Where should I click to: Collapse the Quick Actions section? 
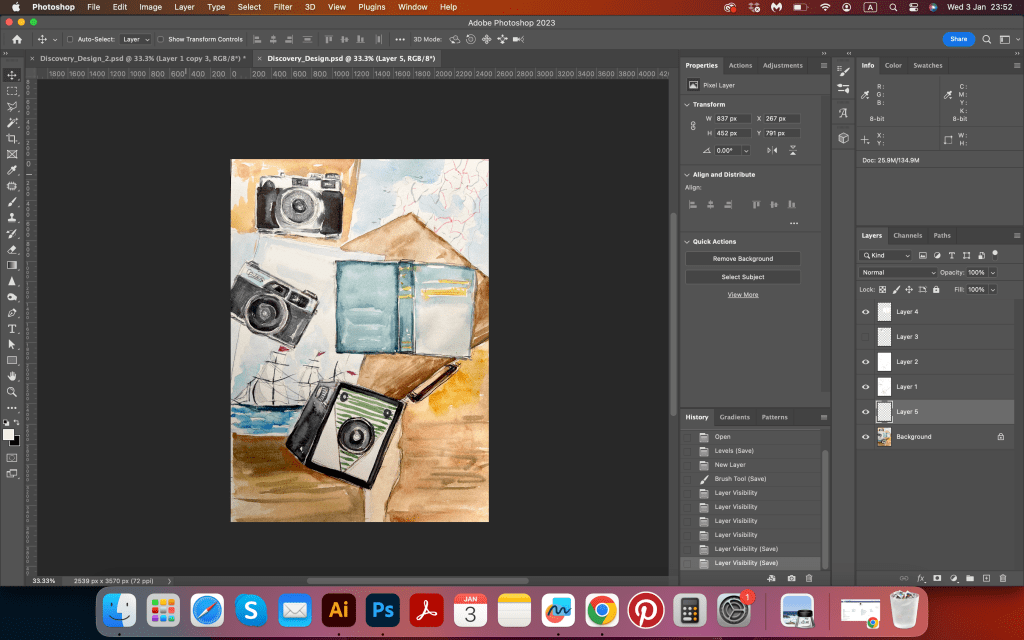(x=687, y=241)
